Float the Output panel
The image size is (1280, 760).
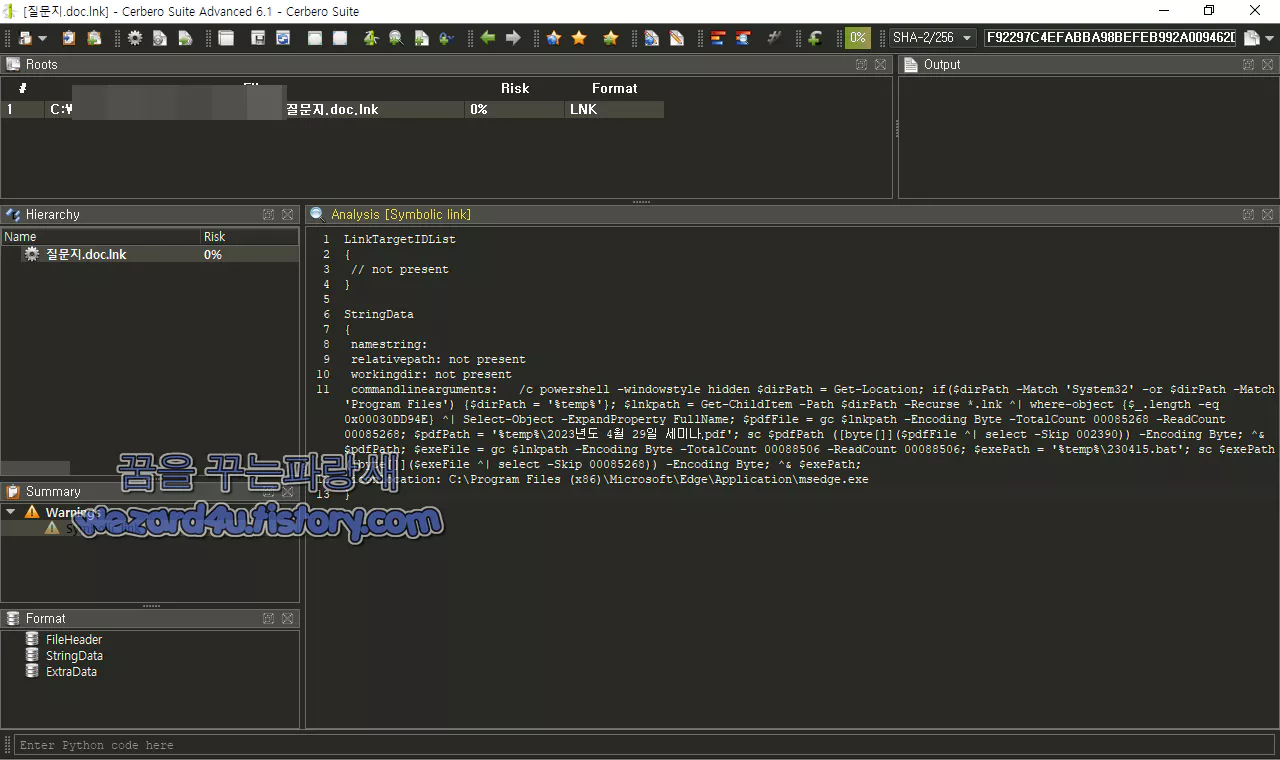pyautogui.click(x=1248, y=64)
